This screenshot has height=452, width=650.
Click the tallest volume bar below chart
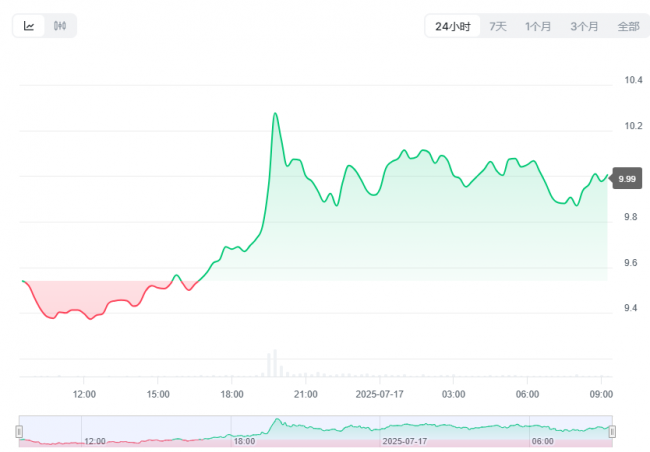click(275, 363)
